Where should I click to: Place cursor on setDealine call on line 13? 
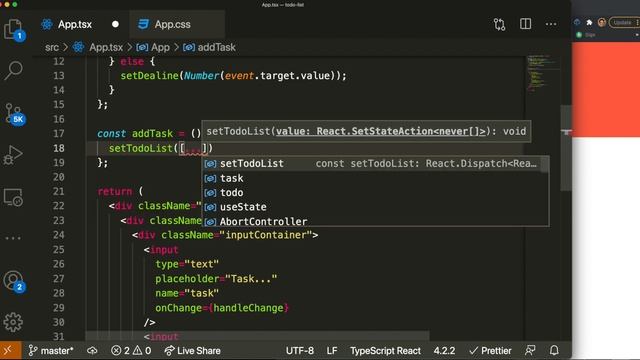pos(149,76)
